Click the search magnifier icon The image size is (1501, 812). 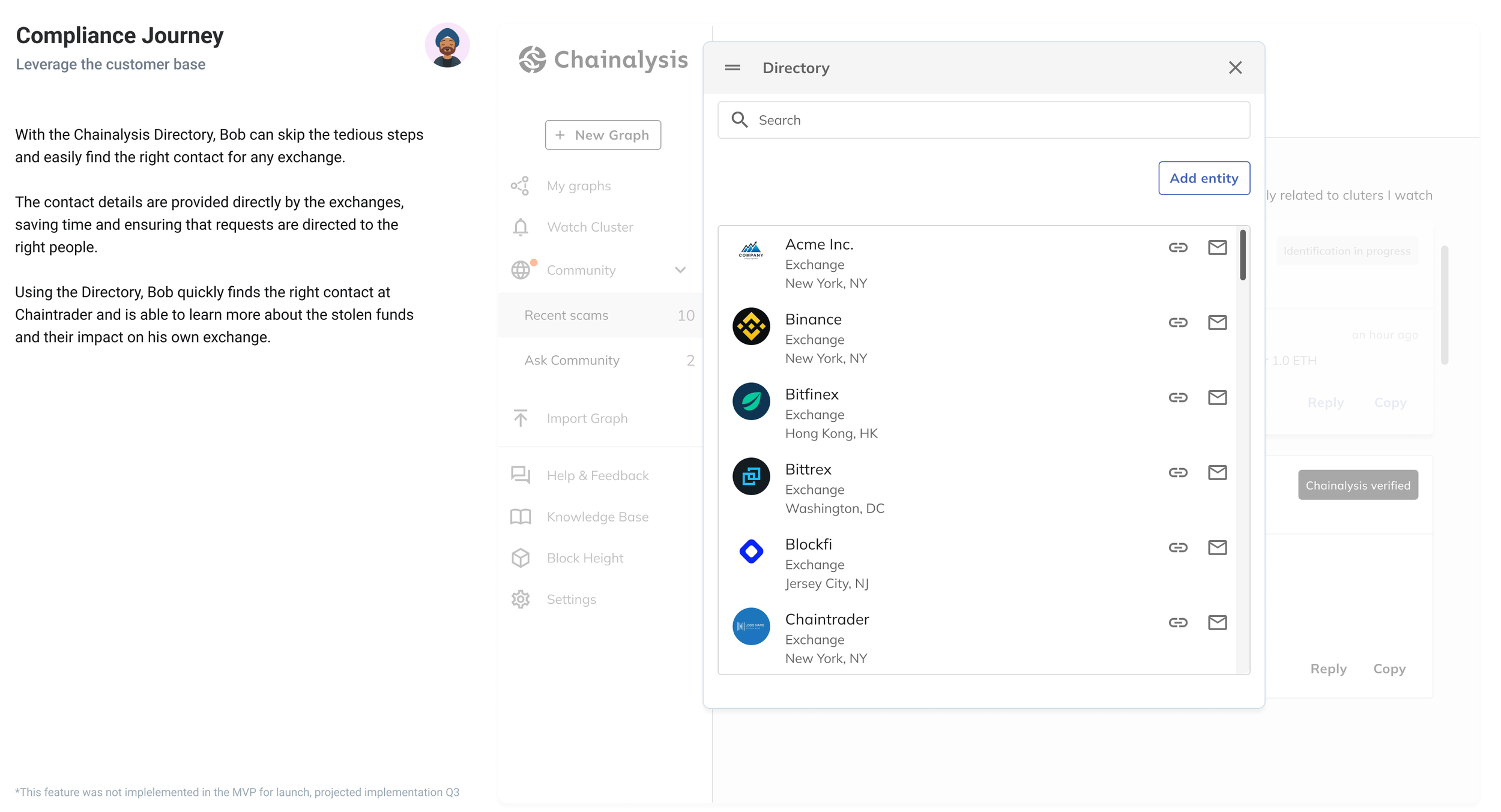tap(739, 120)
